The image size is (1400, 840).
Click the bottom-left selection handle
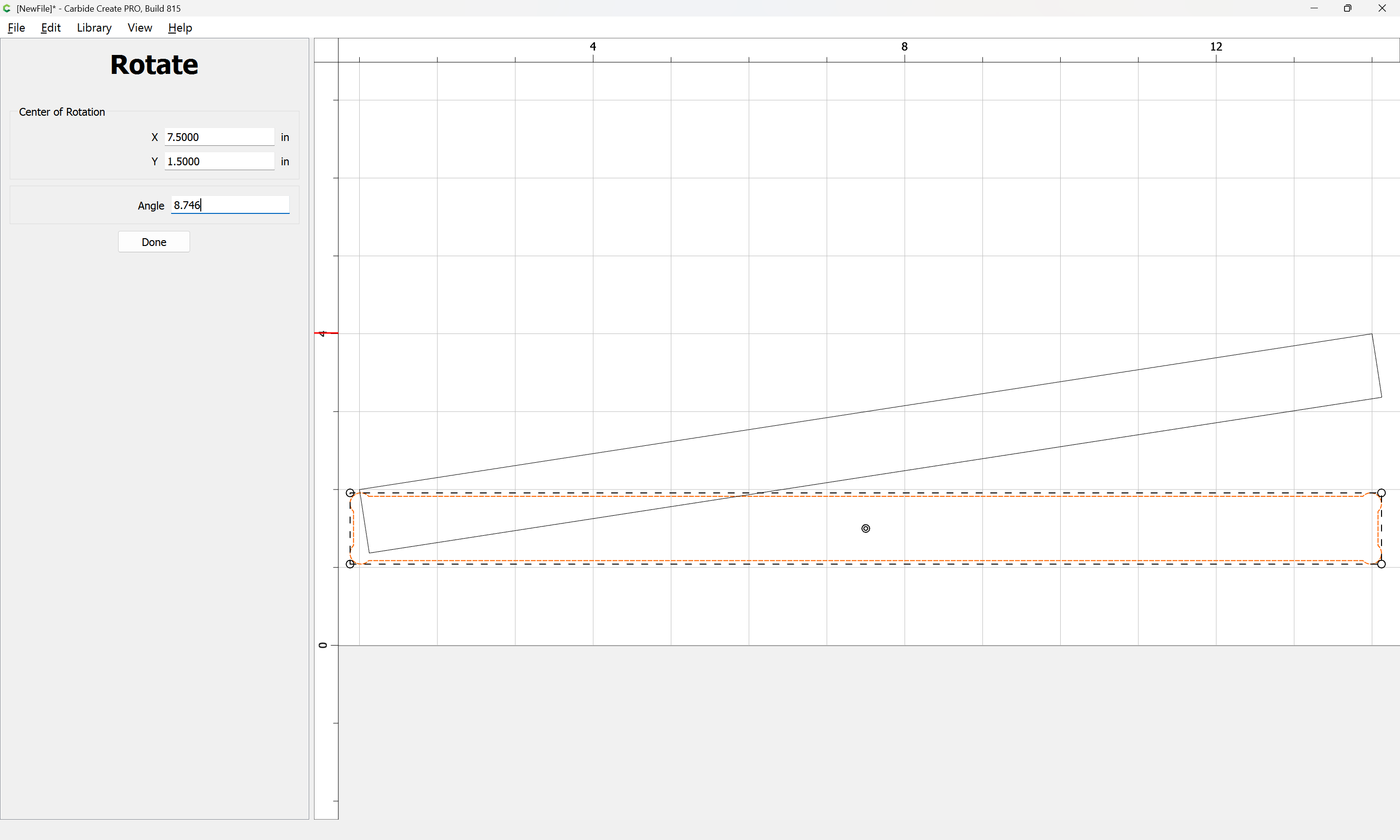[350, 564]
